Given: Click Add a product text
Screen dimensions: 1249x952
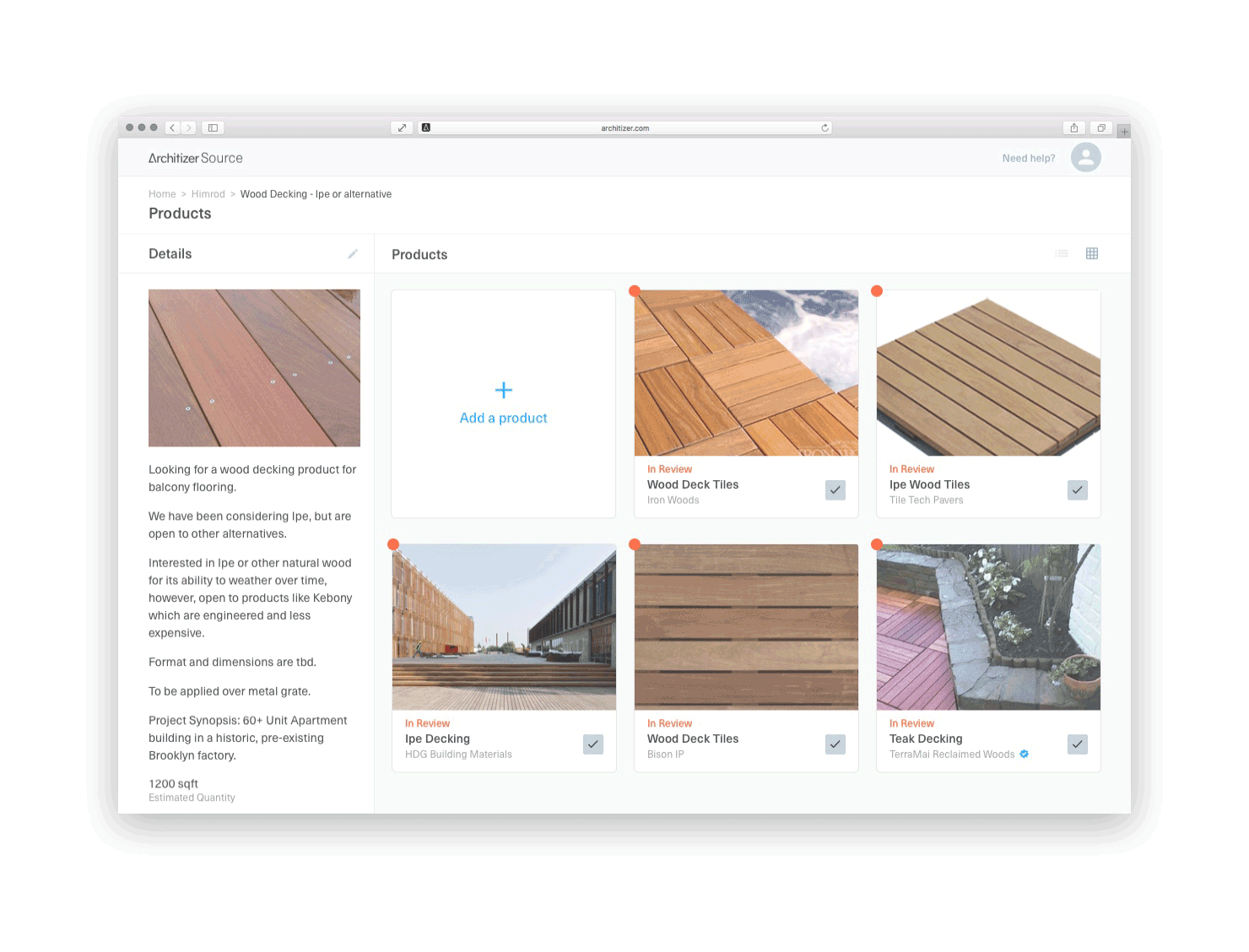Looking at the screenshot, I should pos(504,418).
